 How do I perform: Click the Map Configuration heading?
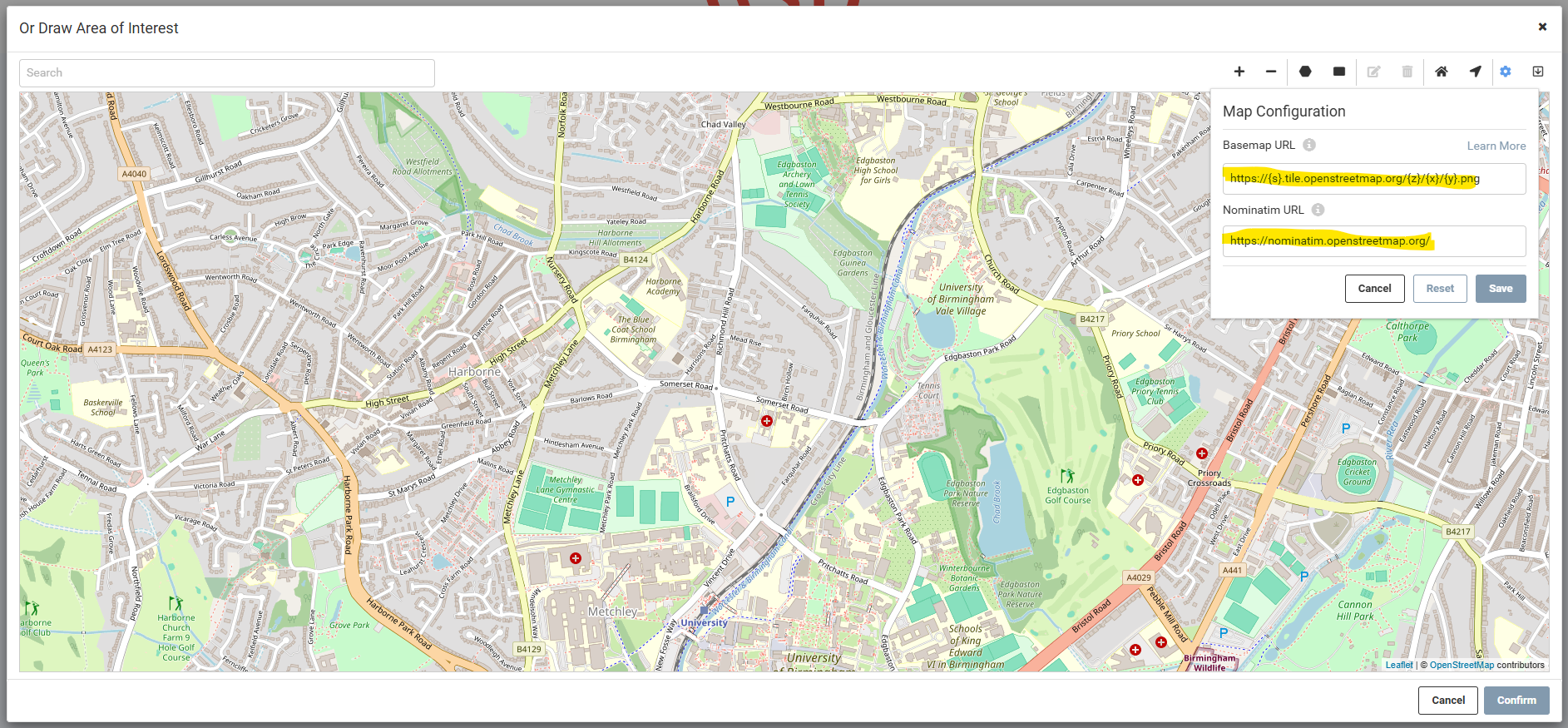coord(1284,111)
